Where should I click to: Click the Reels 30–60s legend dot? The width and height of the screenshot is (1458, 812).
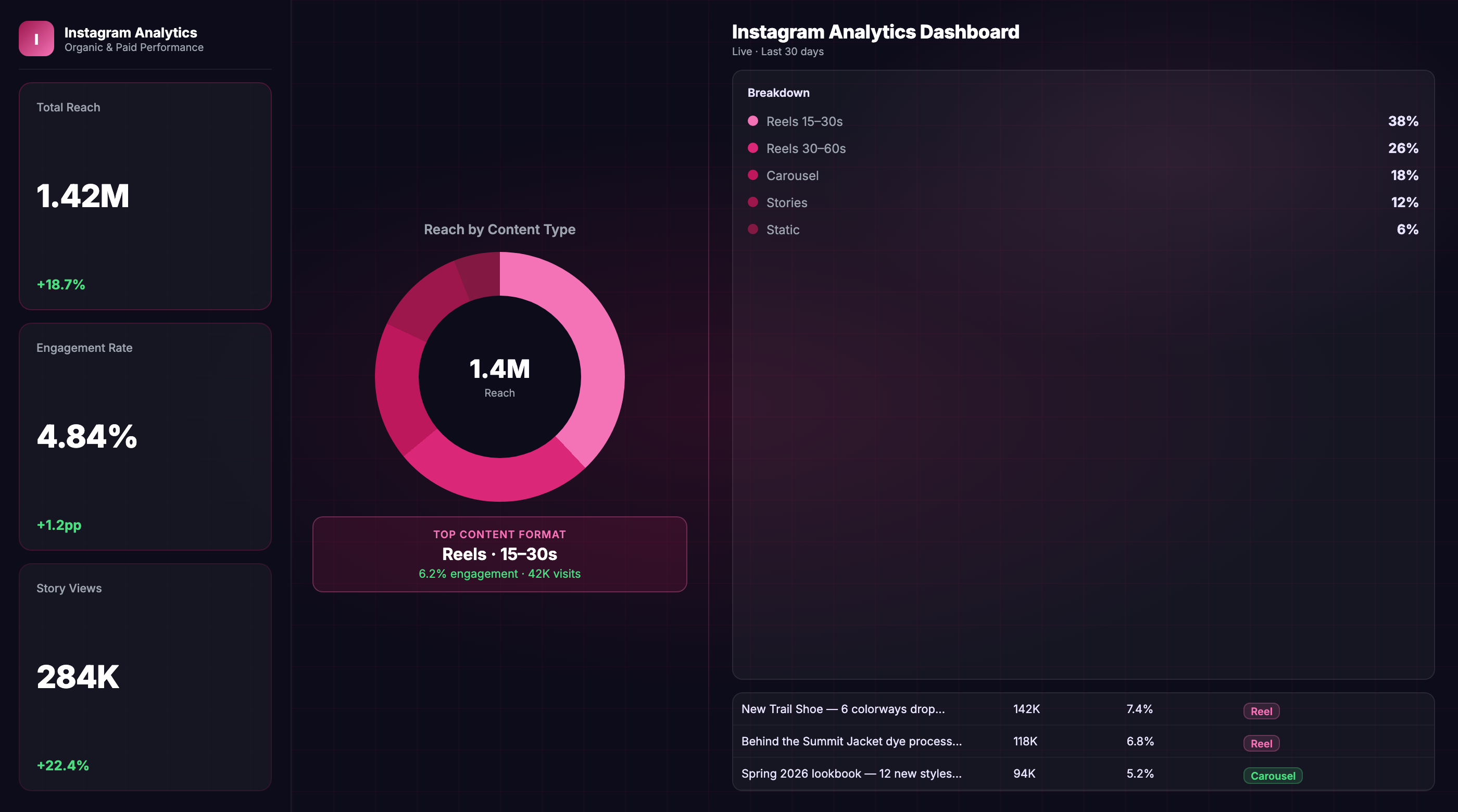[753, 148]
